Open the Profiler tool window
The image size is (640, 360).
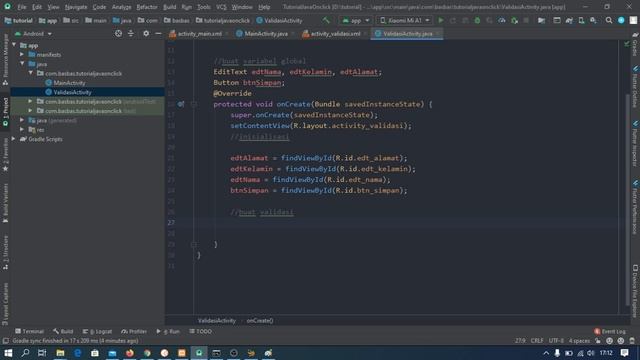134,331
